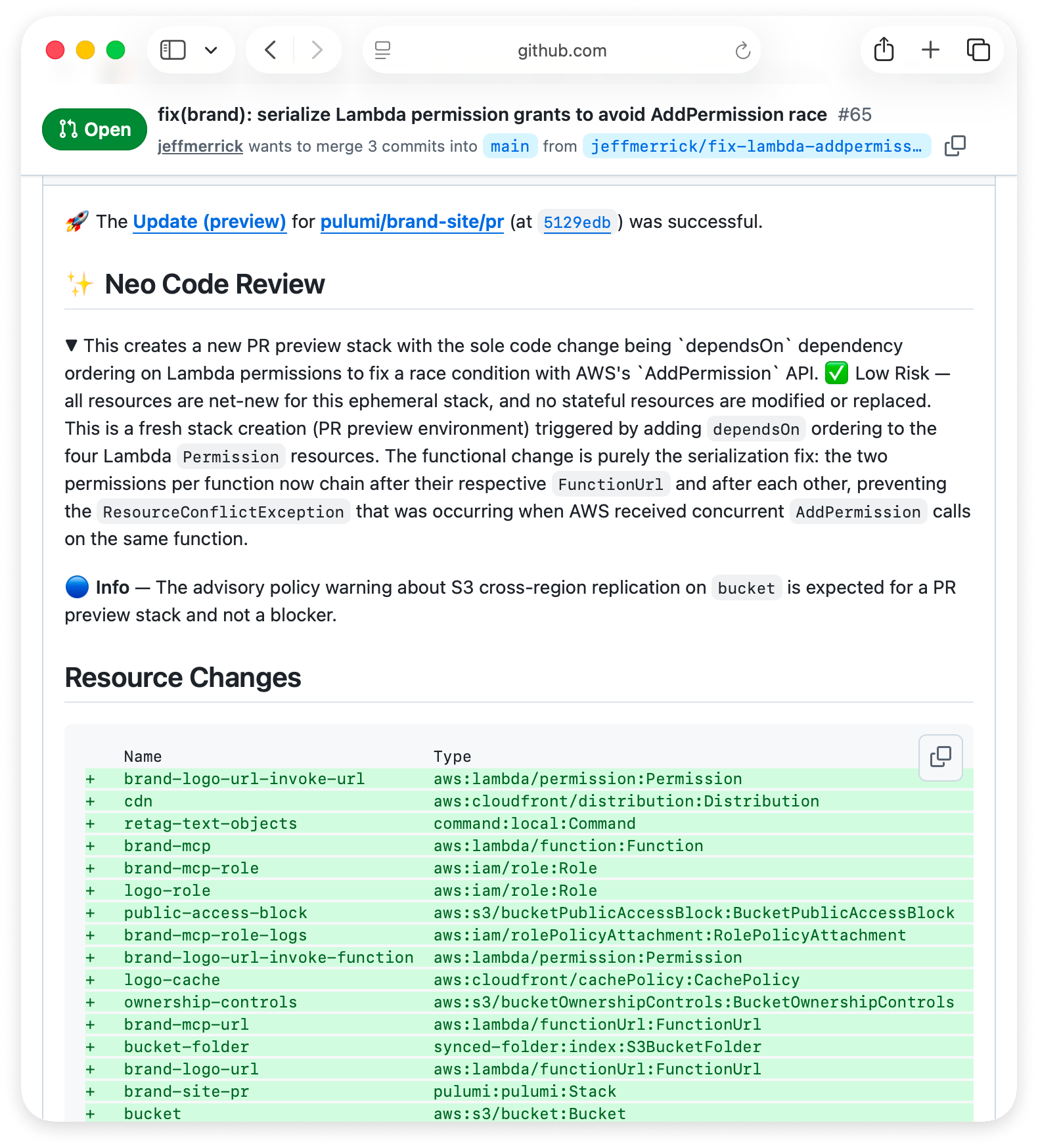Select the cdn resource name
Viewport: 1038px width, 1148px height.
pyautogui.click(x=138, y=801)
